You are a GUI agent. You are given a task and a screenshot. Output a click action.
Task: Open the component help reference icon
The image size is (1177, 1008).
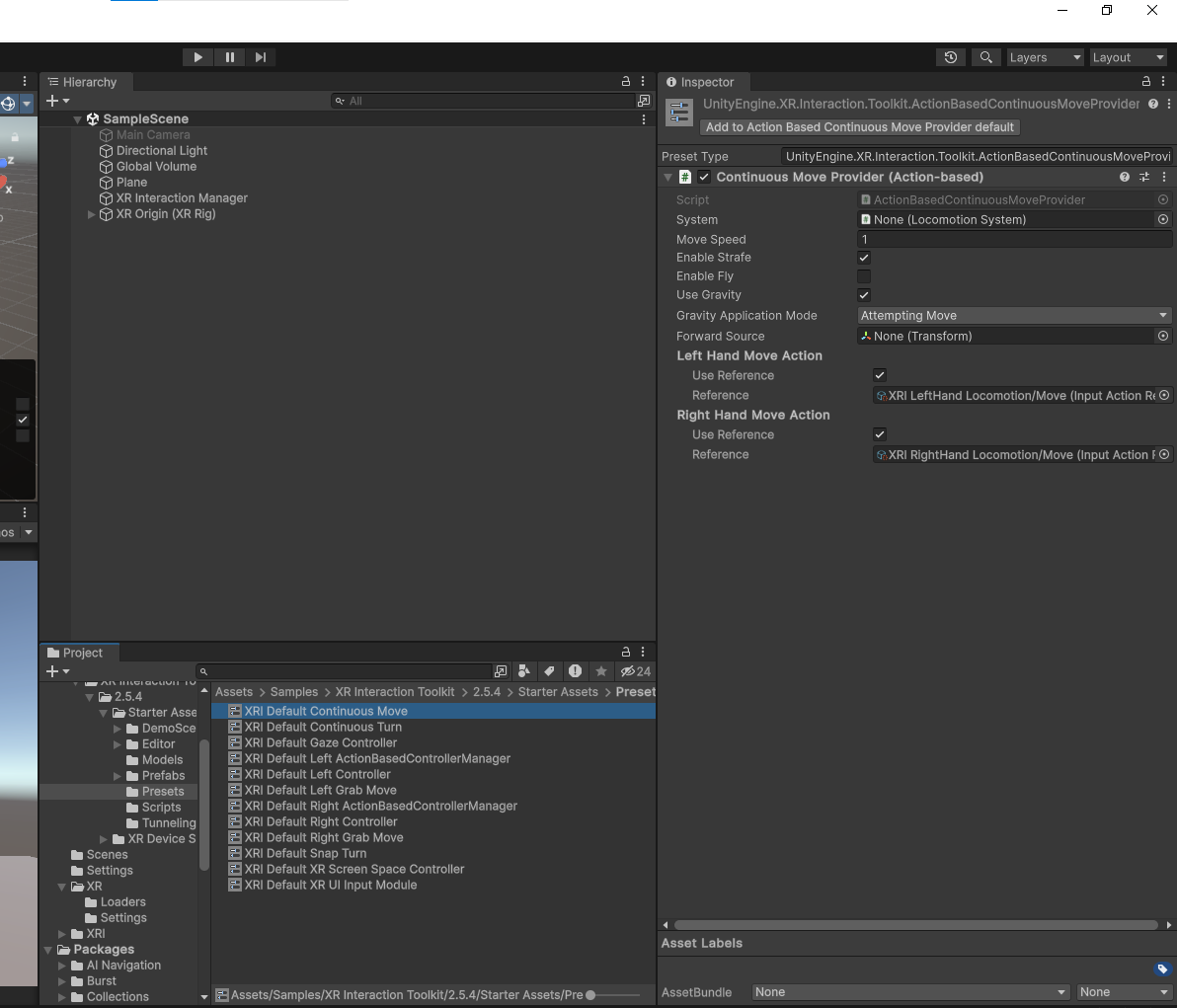(1125, 177)
